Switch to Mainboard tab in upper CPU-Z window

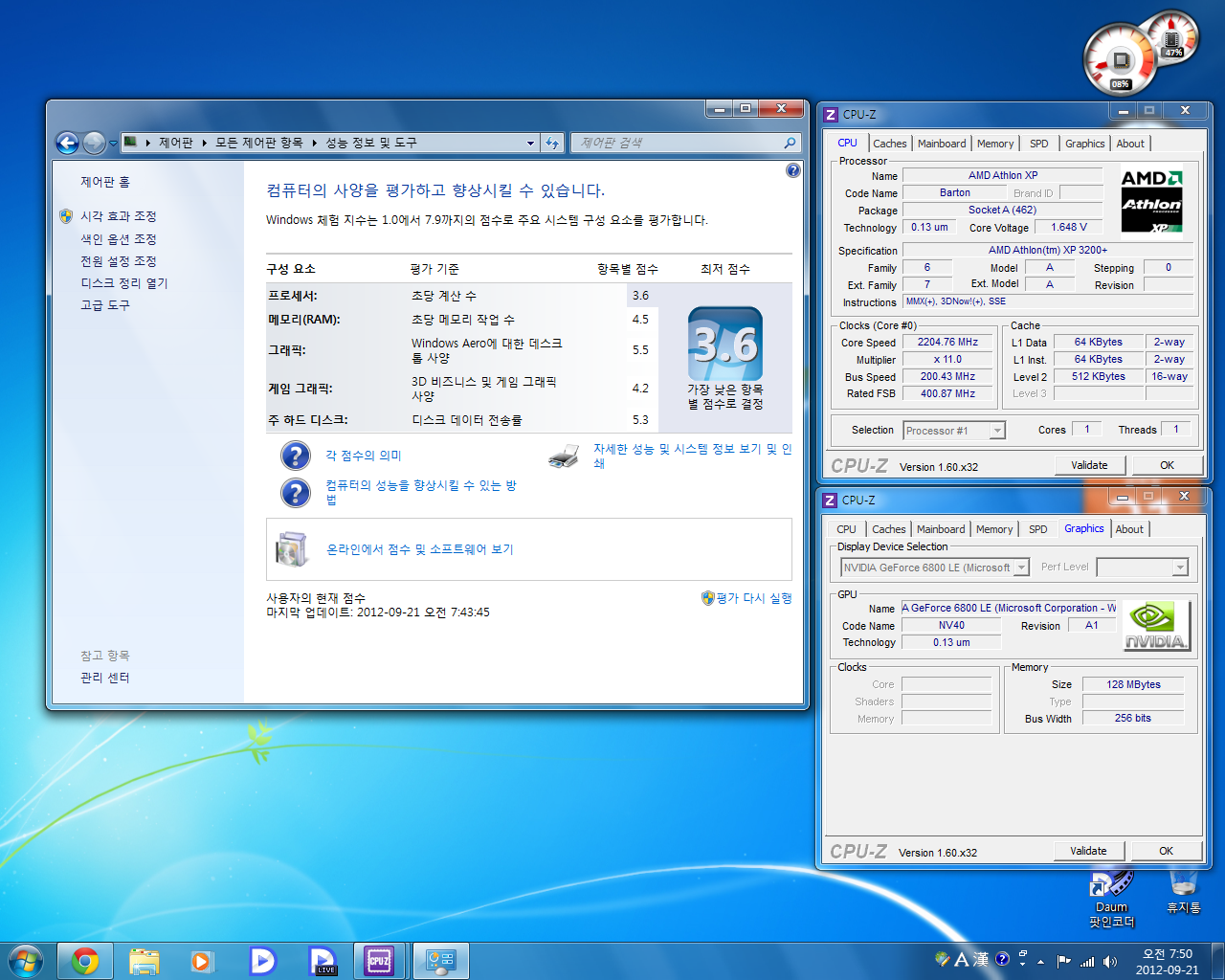942,144
